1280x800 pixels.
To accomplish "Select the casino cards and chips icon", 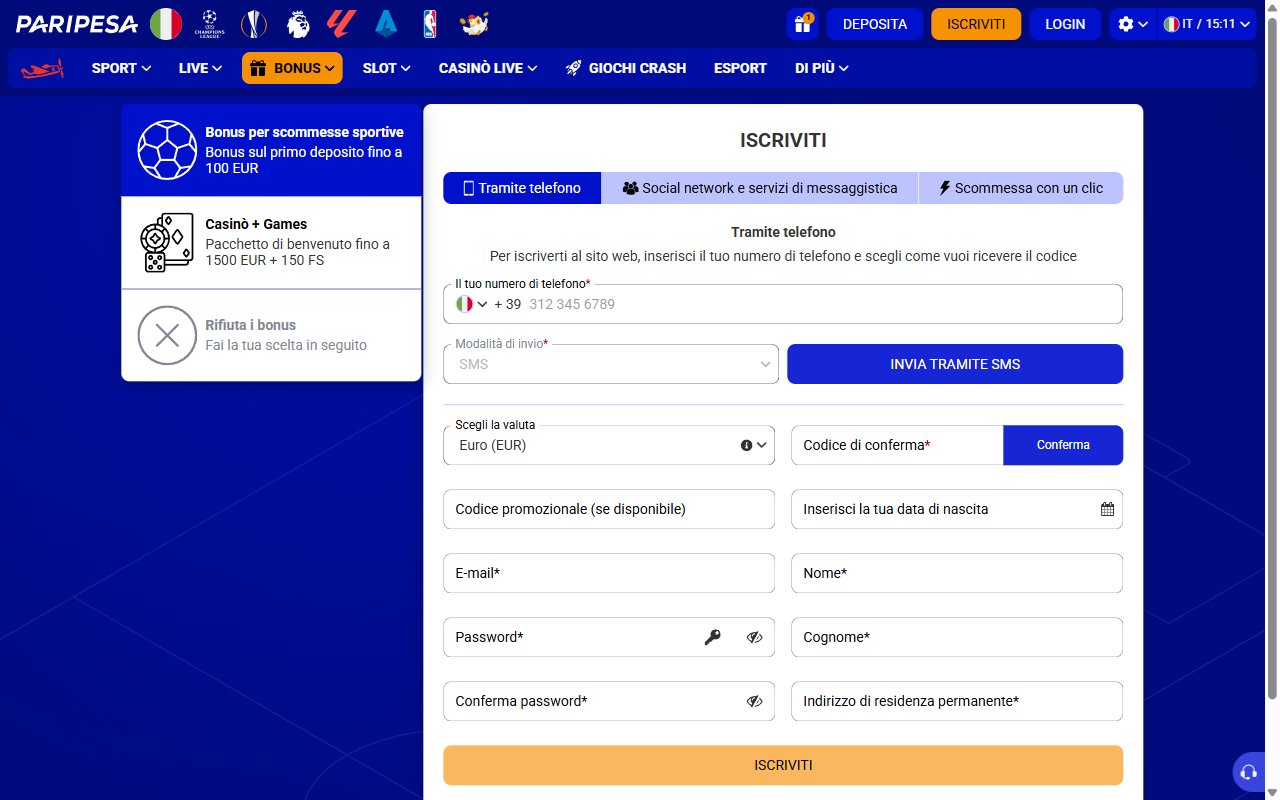I will 167,242.
